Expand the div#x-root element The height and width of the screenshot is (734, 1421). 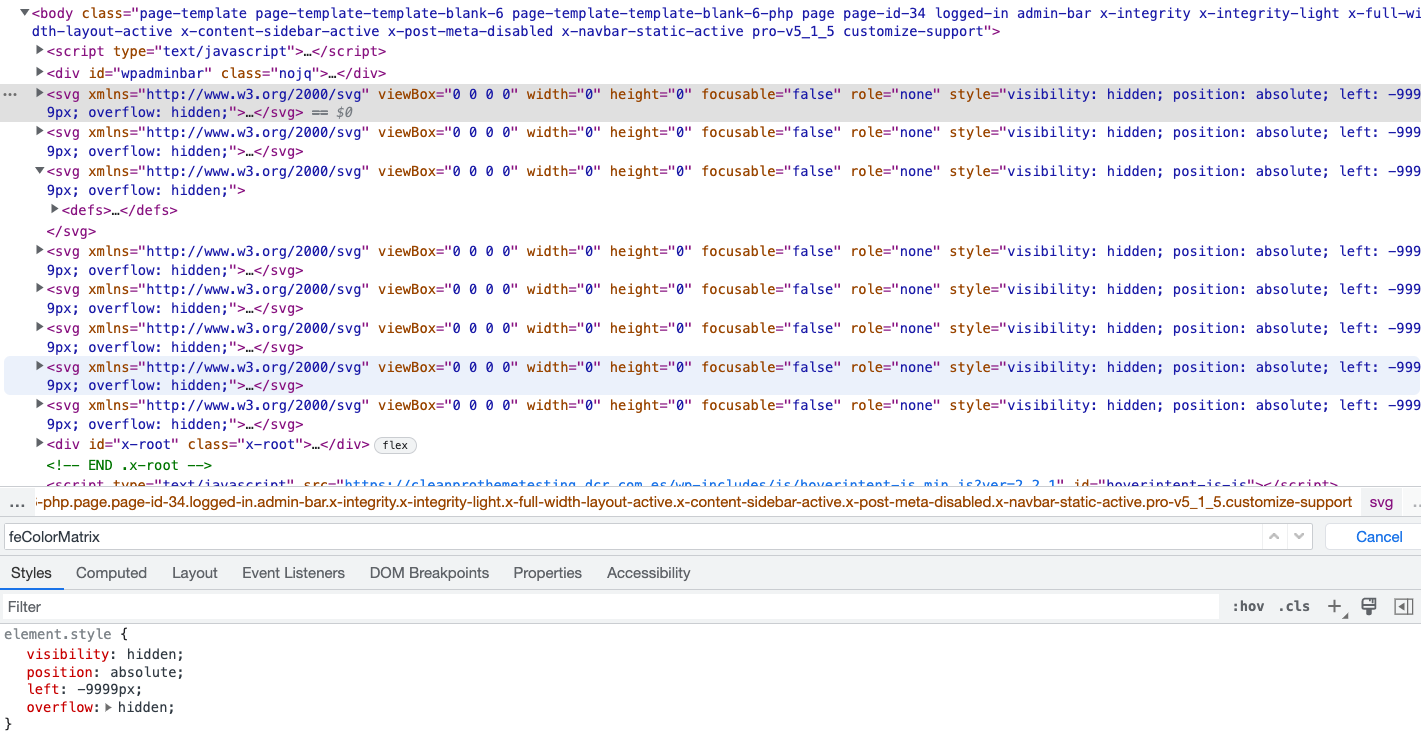pyautogui.click(x=40, y=444)
